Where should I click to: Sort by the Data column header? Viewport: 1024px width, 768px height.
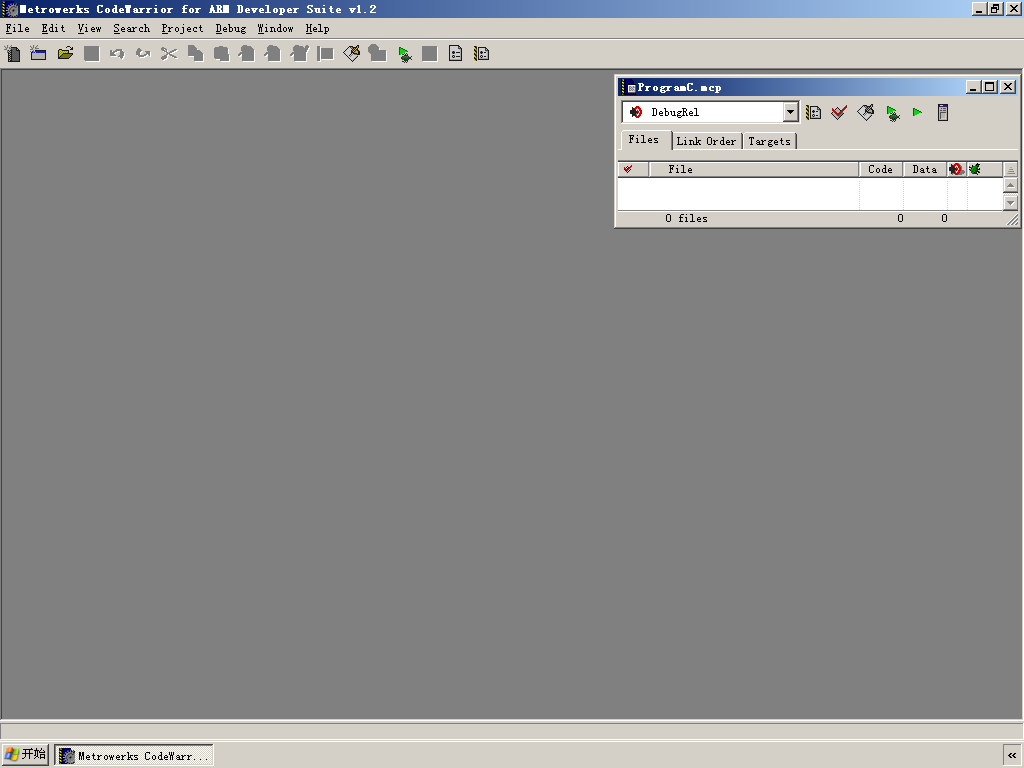point(925,169)
